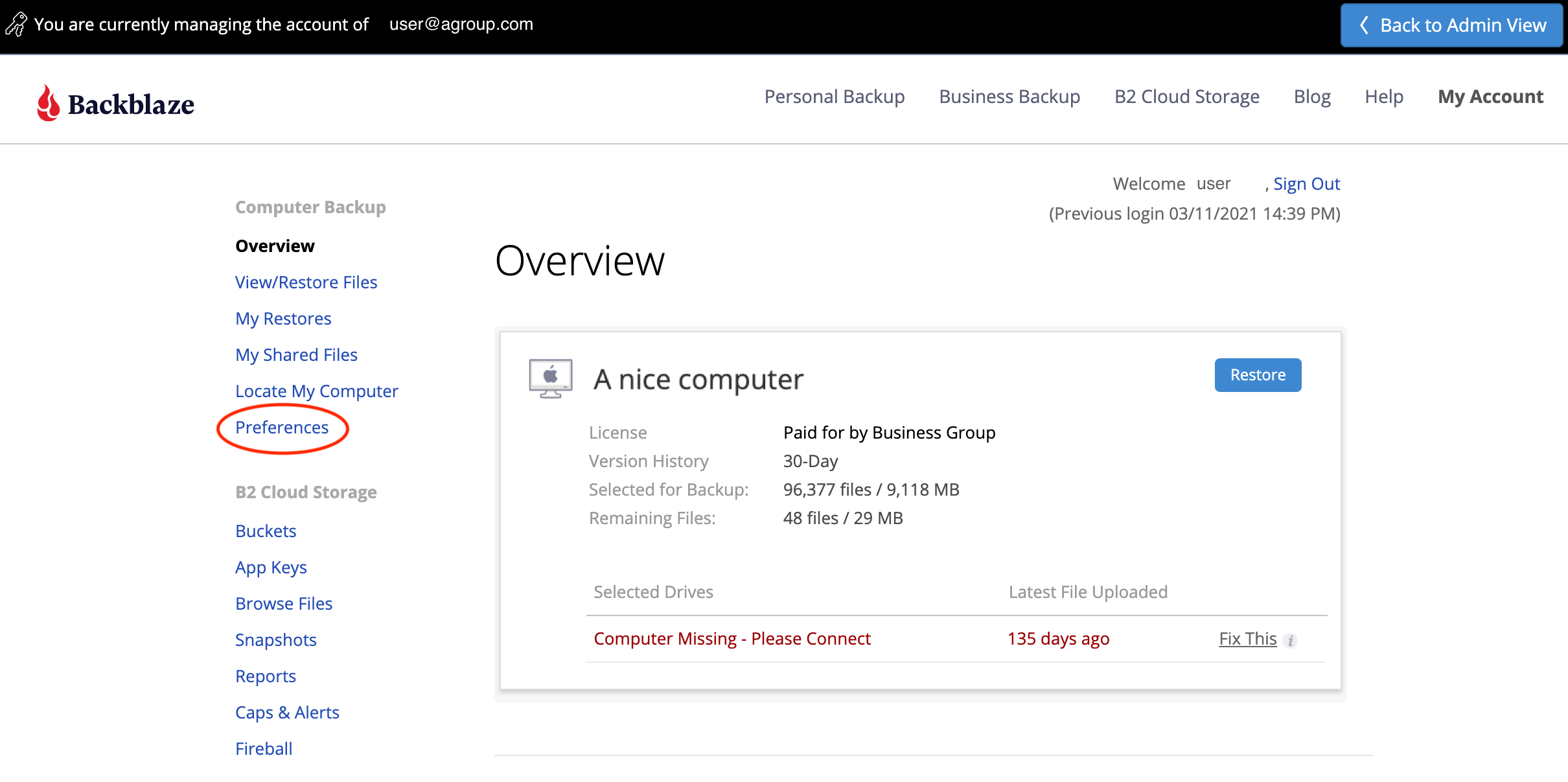Open Locate My Computer in the sidebar
This screenshot has height=782, width=1568.
click(x=317, y=391)
